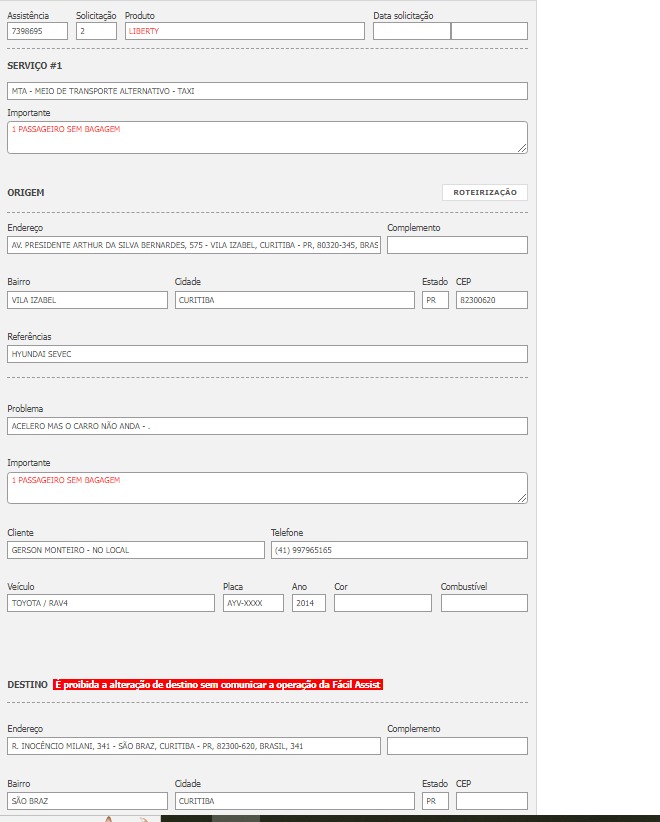This screenshot has width=660, height=822.
Task: Focus the Referências field HYUNDAI SEVEC
Action: point(267,354)
